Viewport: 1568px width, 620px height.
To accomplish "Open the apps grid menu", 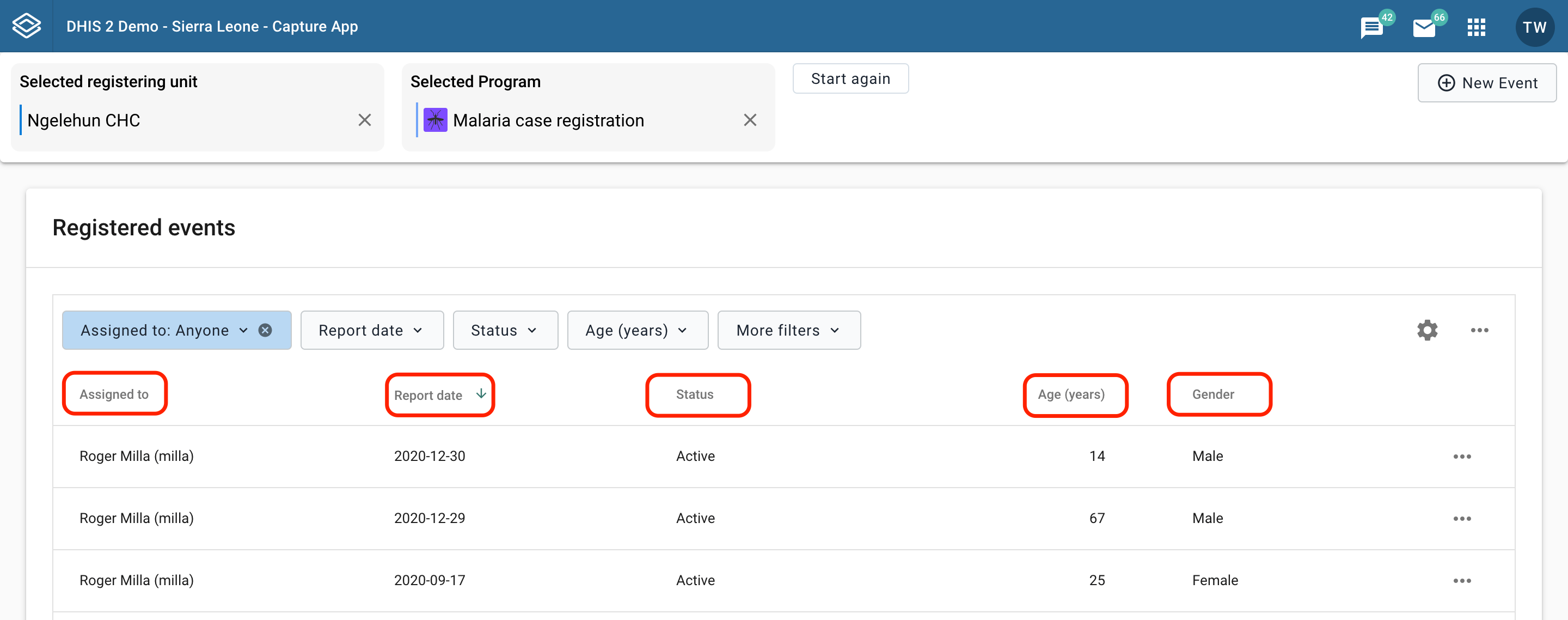I will point(1476,27).
